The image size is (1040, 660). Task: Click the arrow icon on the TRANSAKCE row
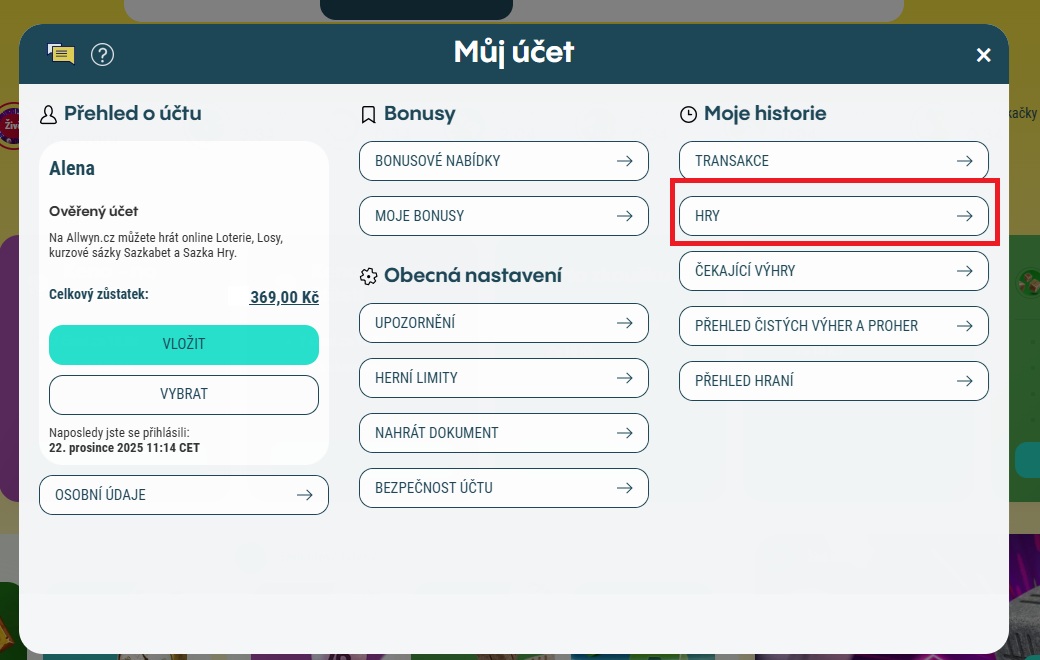pyautogui.click(x=964, y=160)
